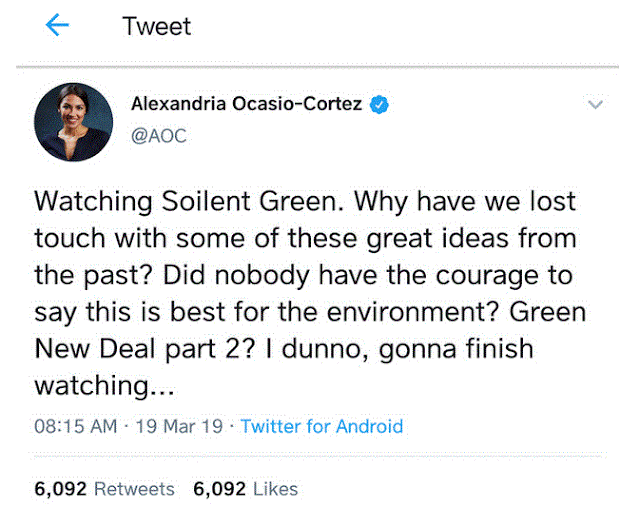Click the blue verified badge
This screenshot has height=507, width=640.
pyautogui.click(x=381, y=104)
